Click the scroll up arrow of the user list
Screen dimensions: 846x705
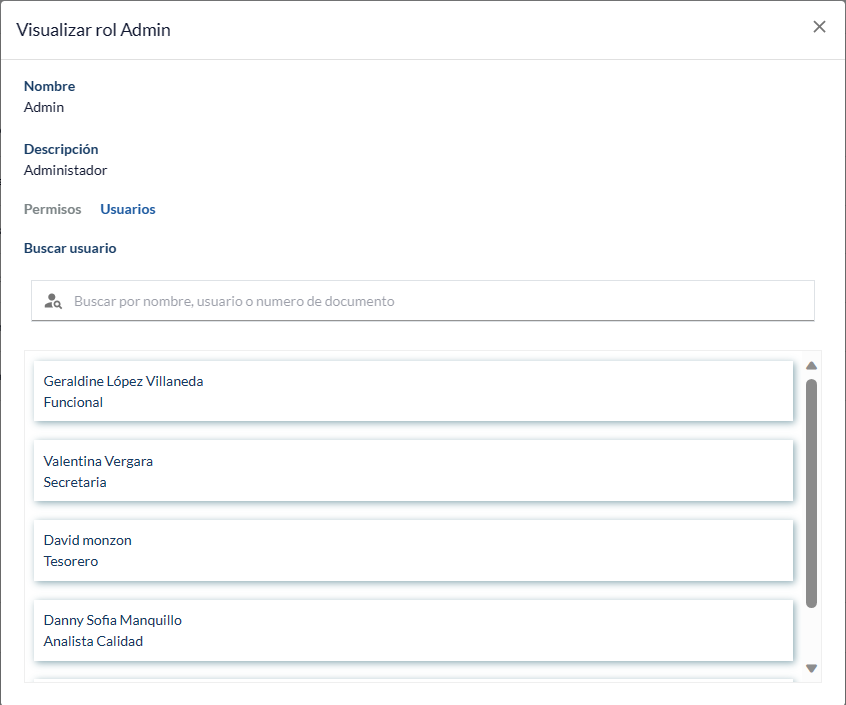pyautogui.click(x=811, y=366)
